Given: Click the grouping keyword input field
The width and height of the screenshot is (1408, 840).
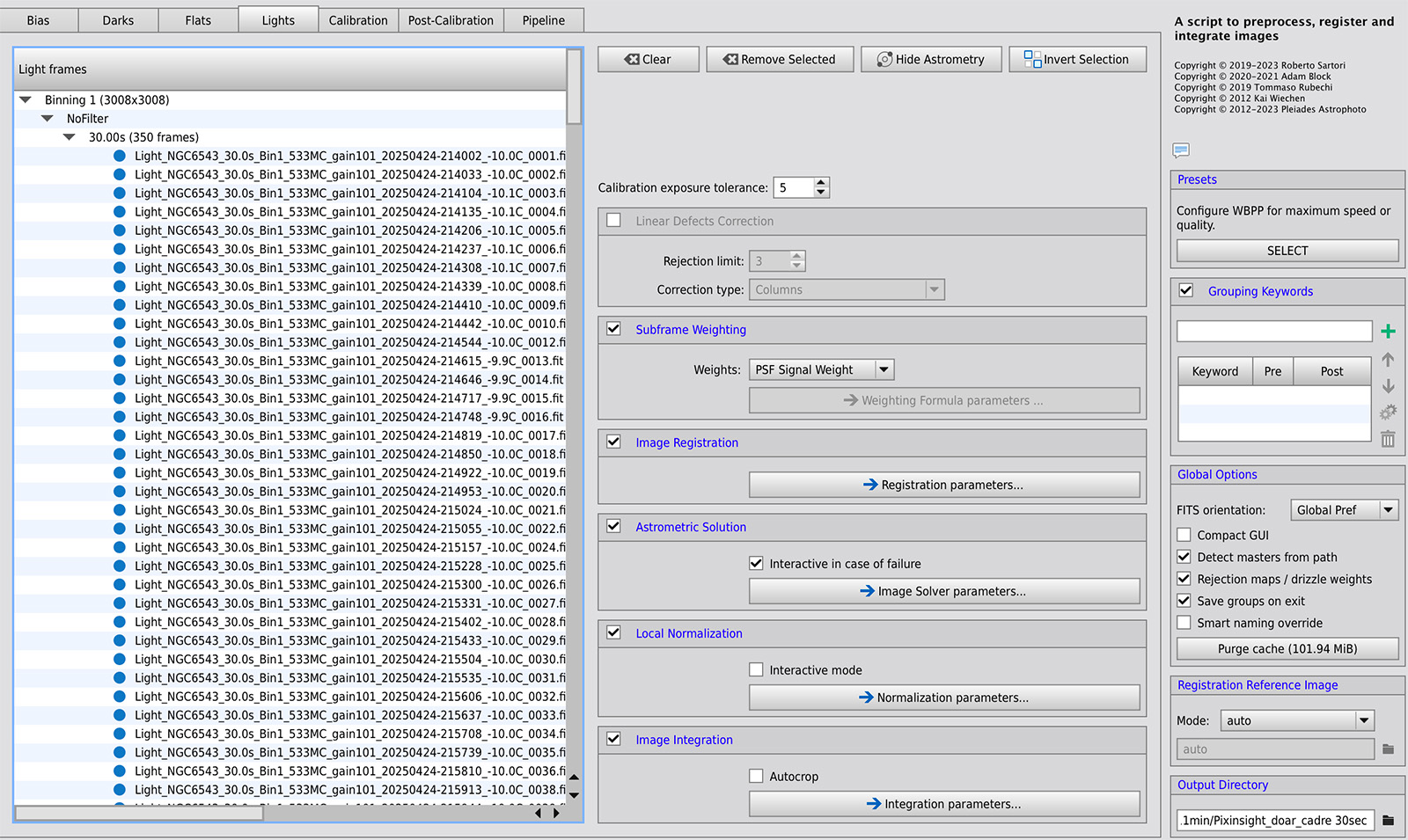Looking at the screenshot, I should point(1274,331).
